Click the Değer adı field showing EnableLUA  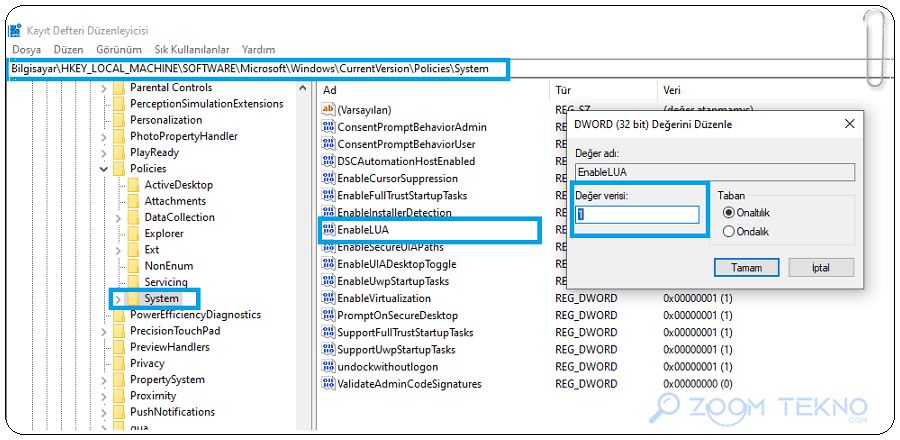coord(715,172)
